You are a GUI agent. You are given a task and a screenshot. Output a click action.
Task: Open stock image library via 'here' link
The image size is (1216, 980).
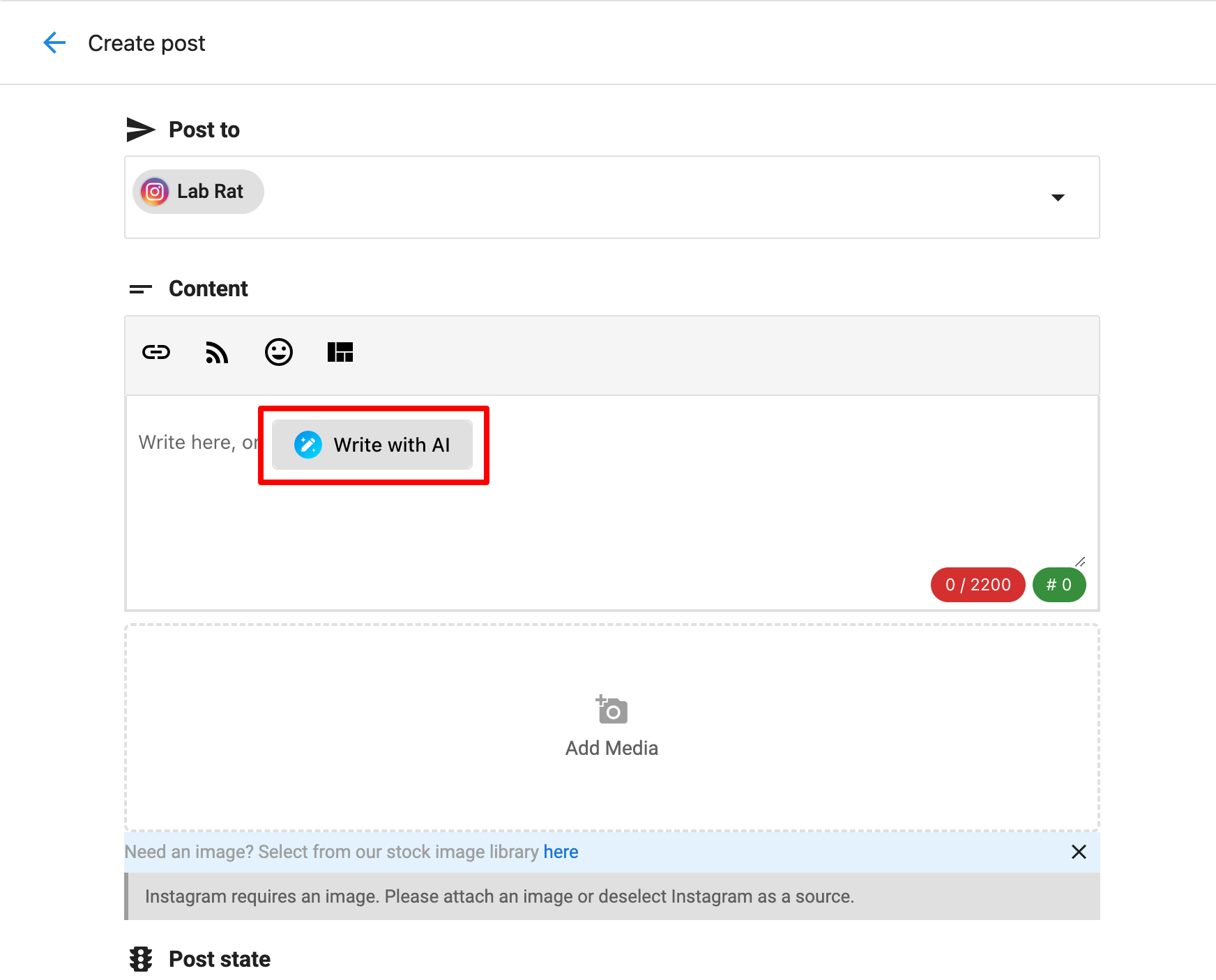click(561, 852)
